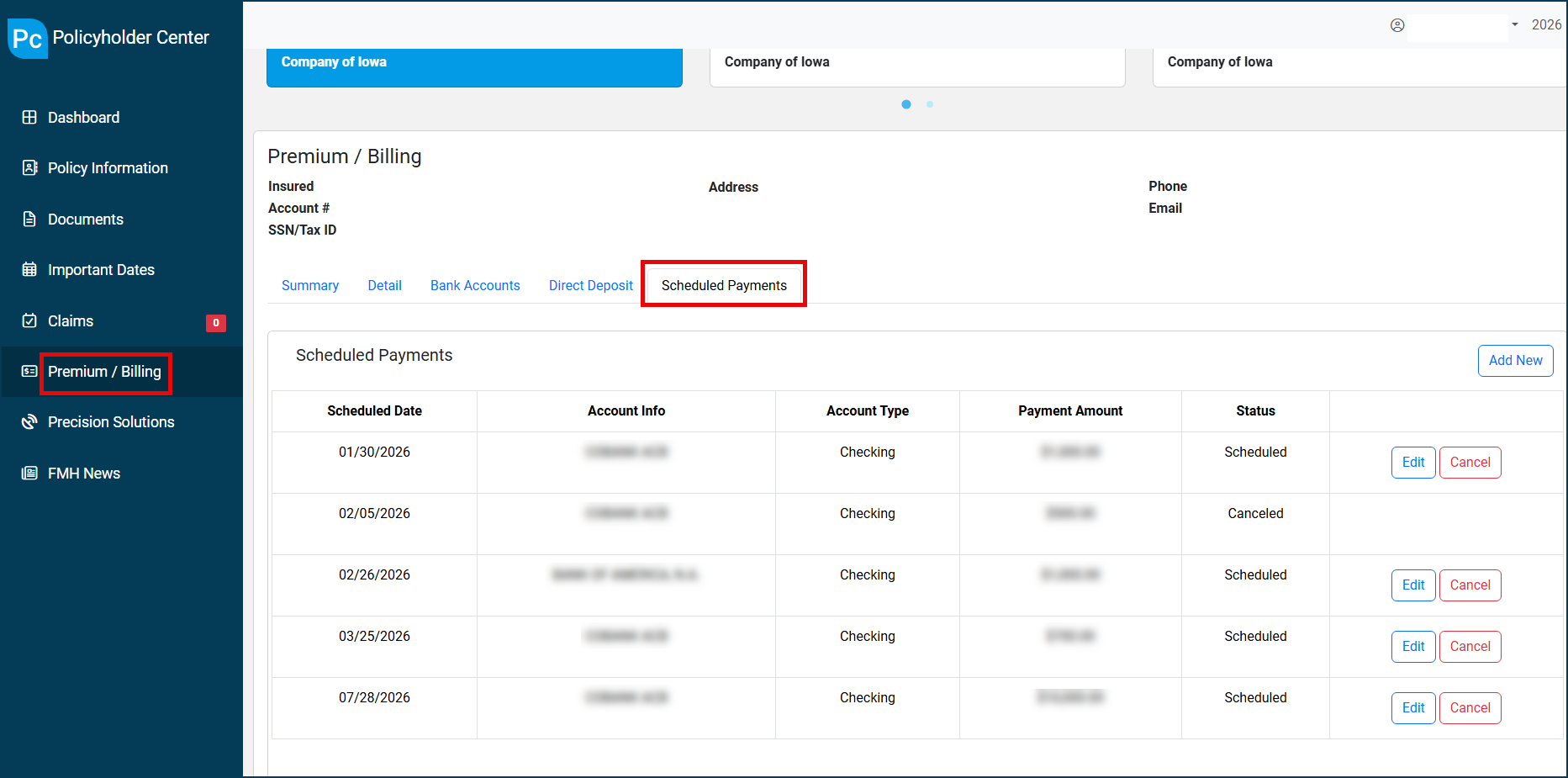Switch to the Summary tab
The width and height of the screenshot is (1568, 778).
(x=309, y=285)
